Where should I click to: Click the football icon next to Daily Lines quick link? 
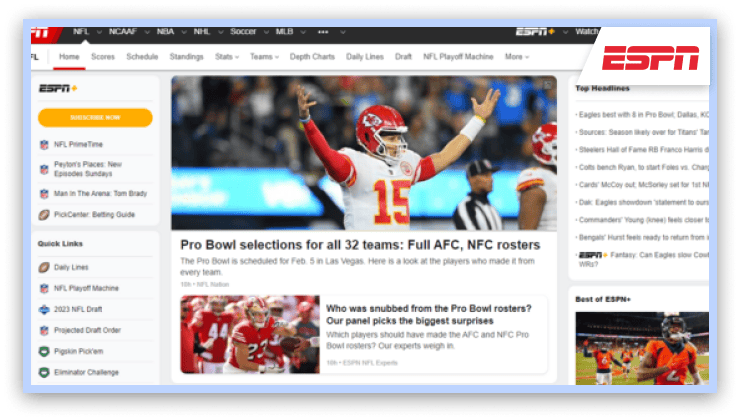[x=44, y=268]
